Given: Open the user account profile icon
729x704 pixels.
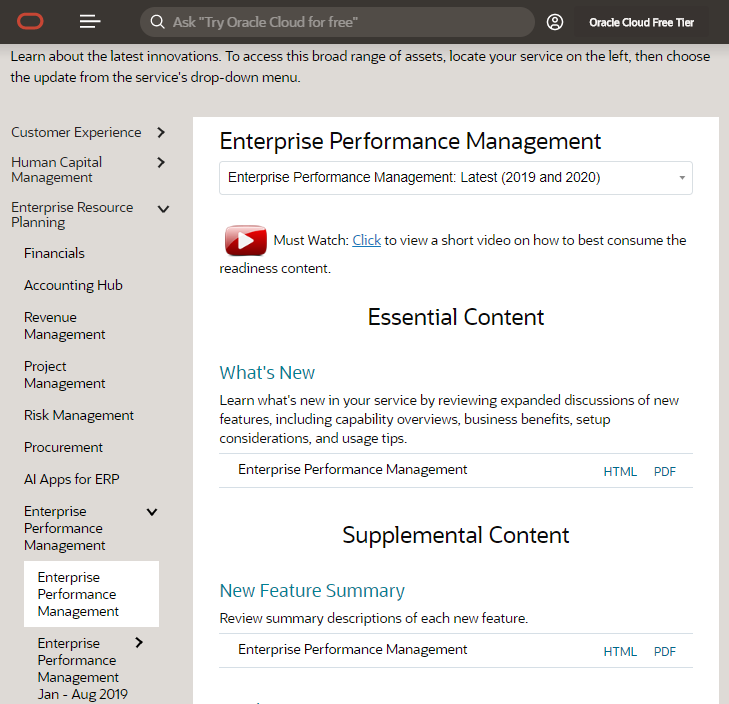Looking at the screenshot, I should (555, 22).
